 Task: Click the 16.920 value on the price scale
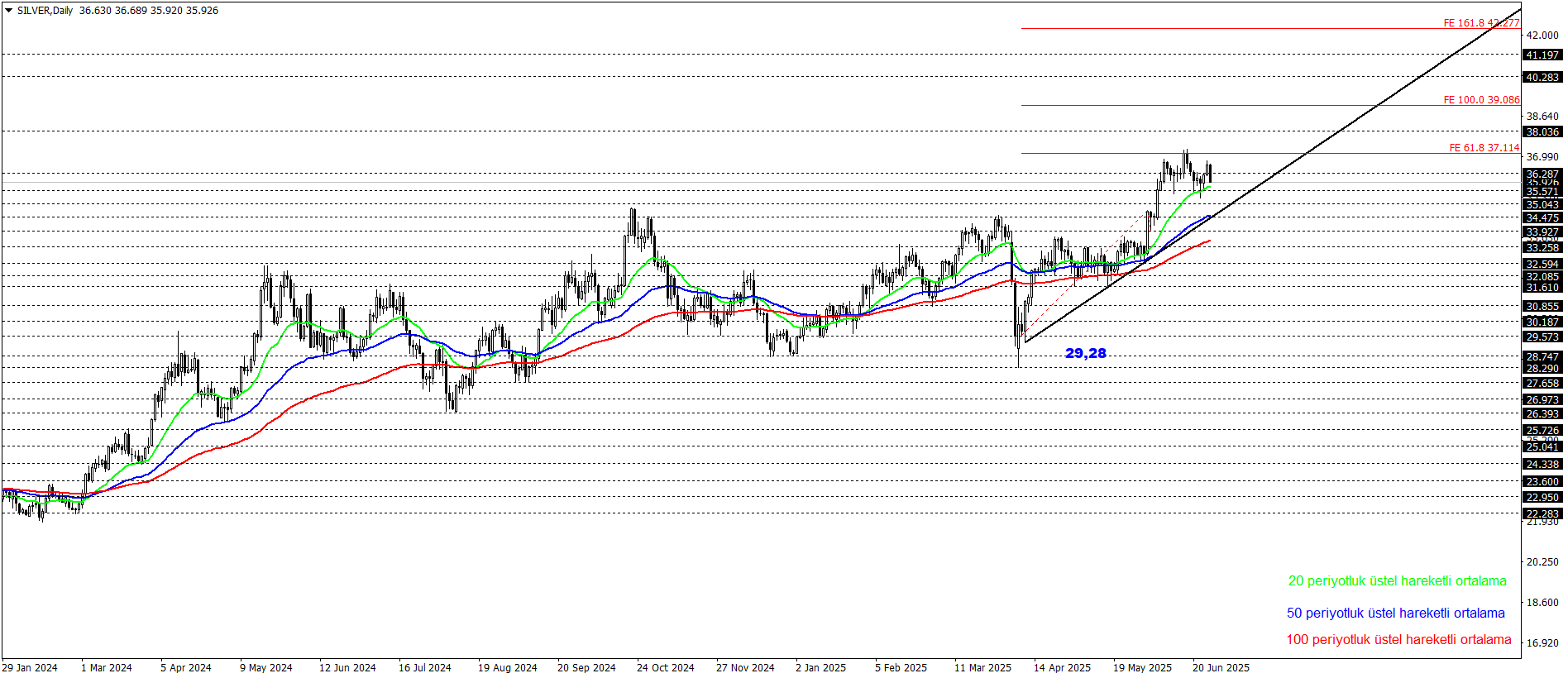tap(1542, 643)
